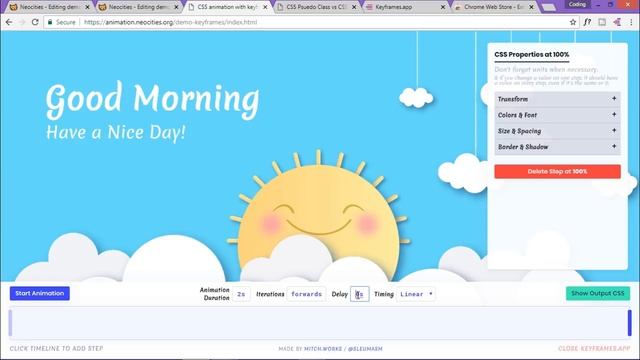
Task: Delete Step at 100% button
Action: tap(557, 171)
